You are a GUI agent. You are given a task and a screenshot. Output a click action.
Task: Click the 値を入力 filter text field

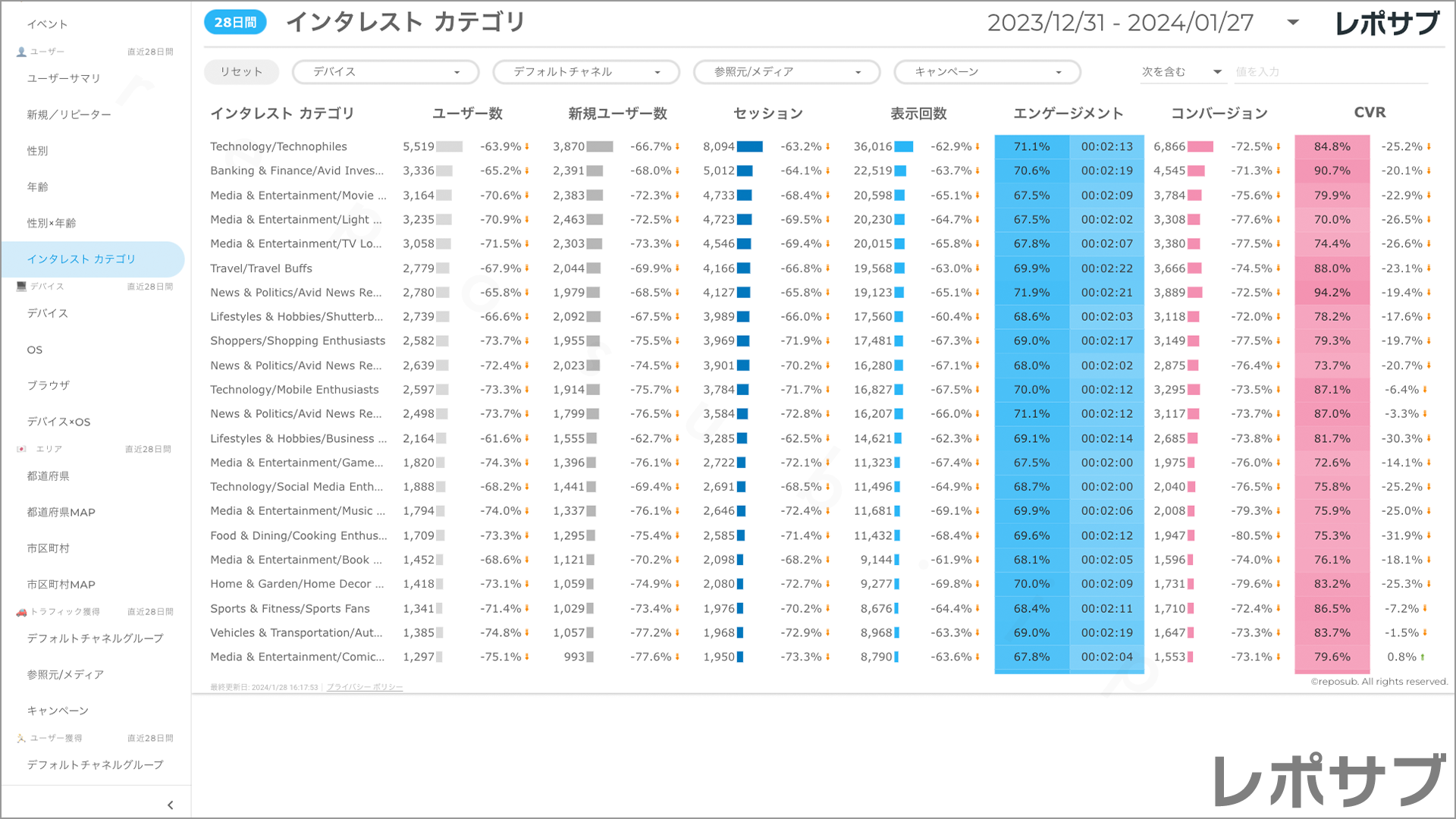(x=1330, y=72)
